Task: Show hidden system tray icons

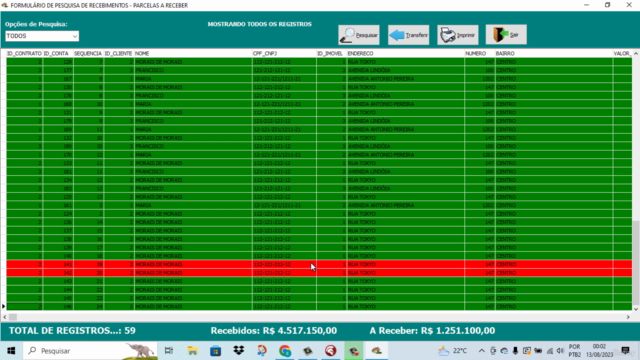Action: (482, 351)
